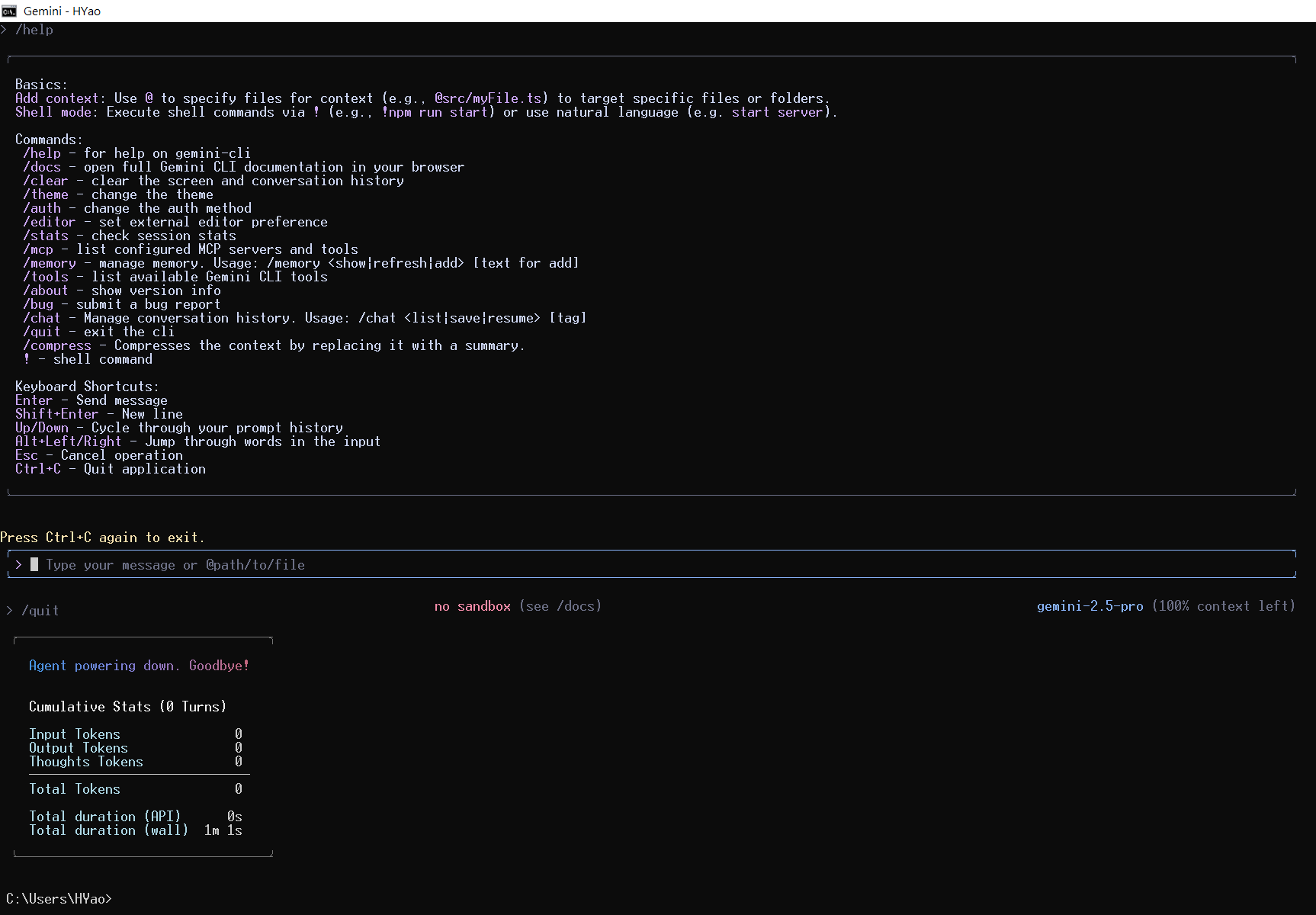Click the '/chat' command entry

tap(305, 318)
